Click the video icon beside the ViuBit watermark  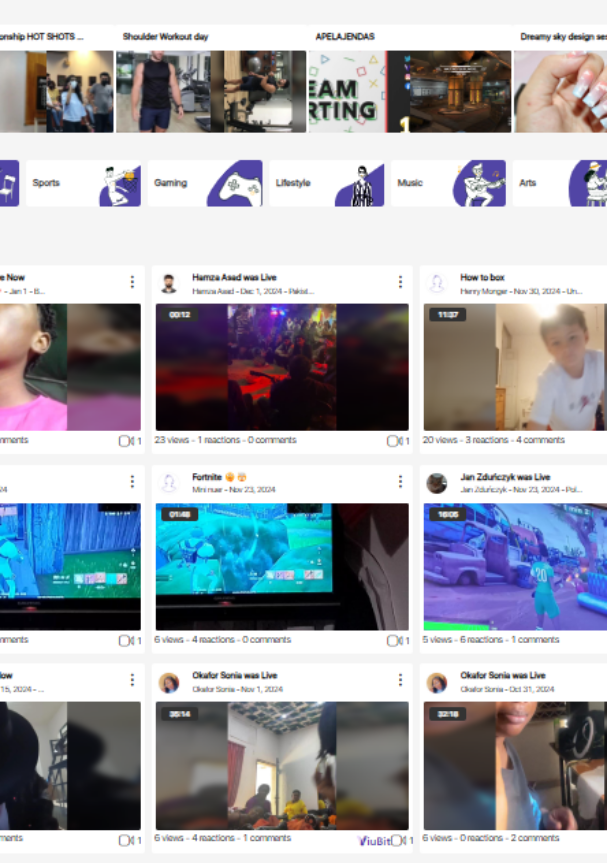click(398, 840)
